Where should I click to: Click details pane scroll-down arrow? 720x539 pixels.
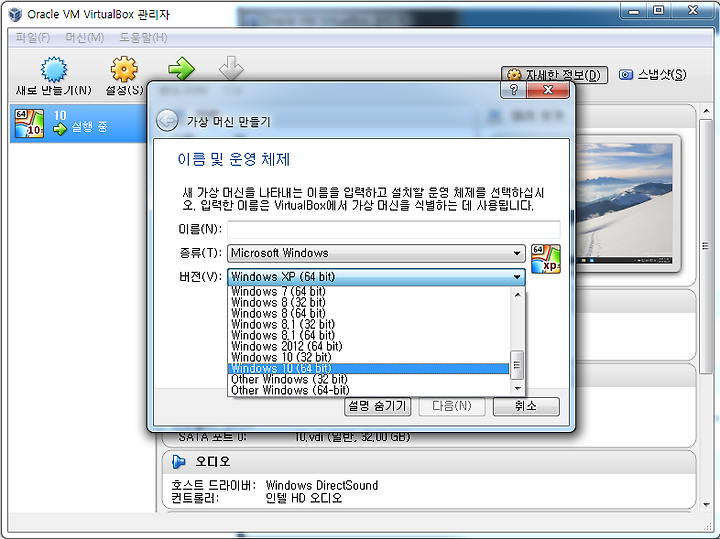tap(706, 505)
